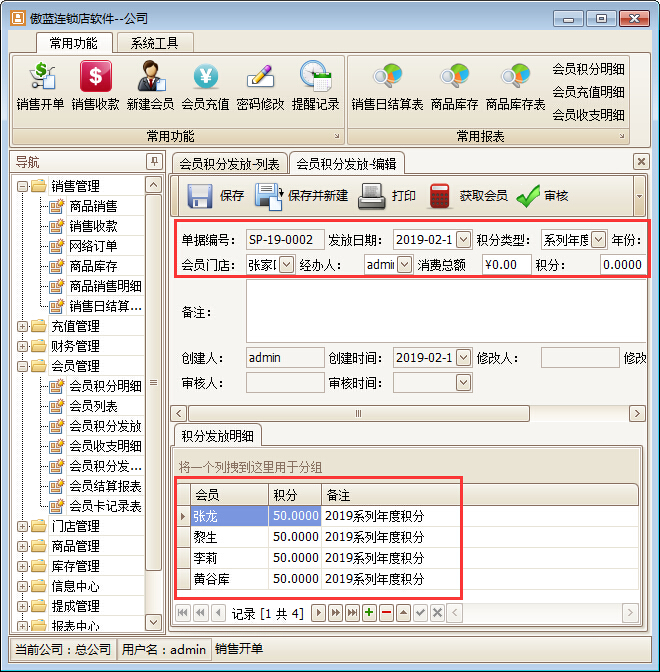Click the 会员充值明细 link in the ribbon
This screenshot has width=660, height=672.
tap(588, 92)
